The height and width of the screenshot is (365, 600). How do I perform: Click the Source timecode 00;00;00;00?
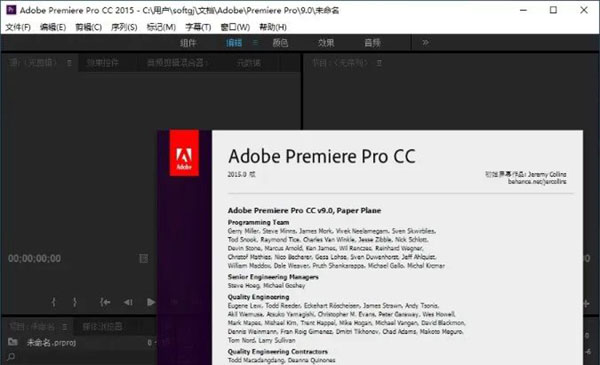34,259
